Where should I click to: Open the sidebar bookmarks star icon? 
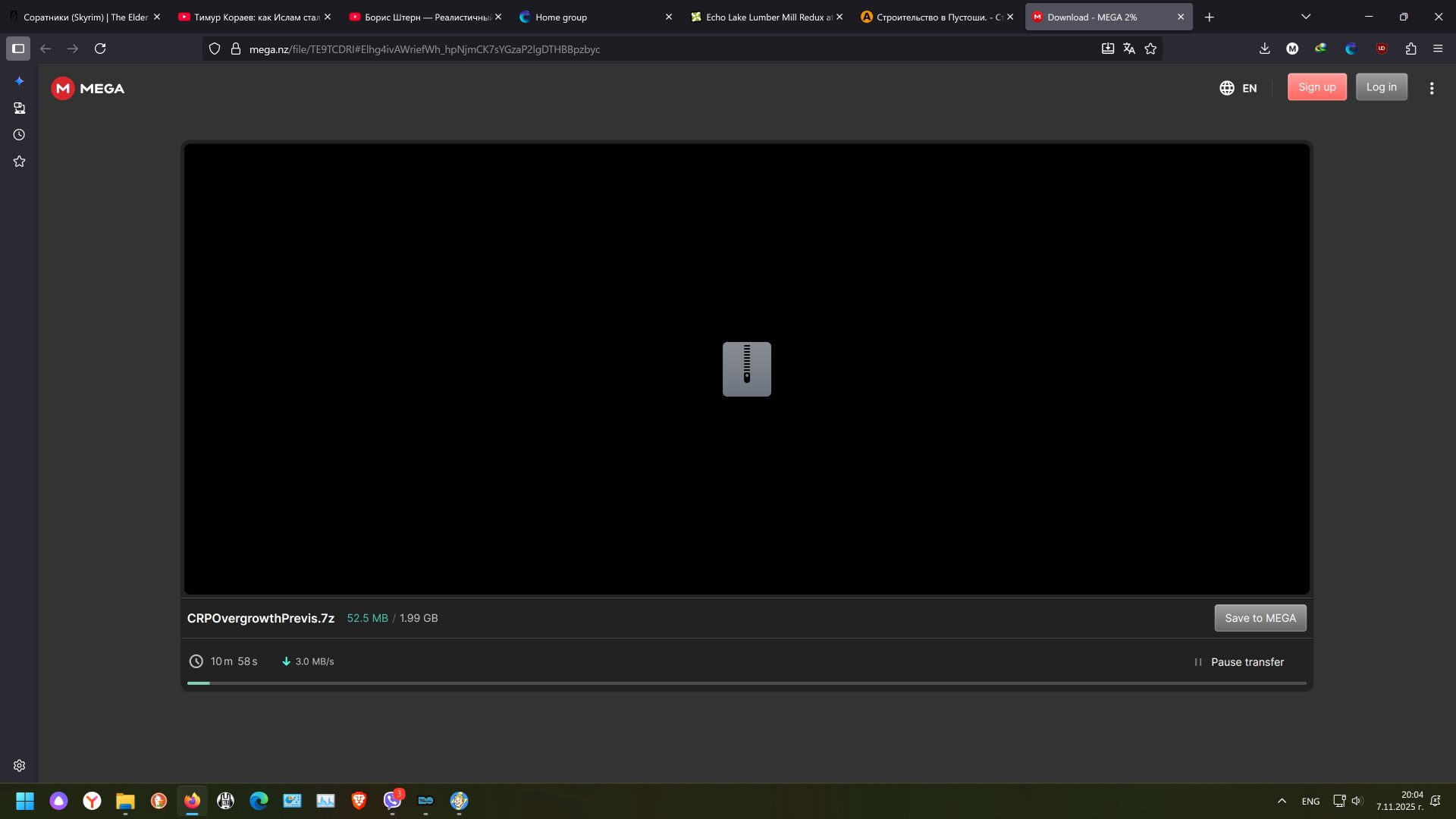pos(20,162)
